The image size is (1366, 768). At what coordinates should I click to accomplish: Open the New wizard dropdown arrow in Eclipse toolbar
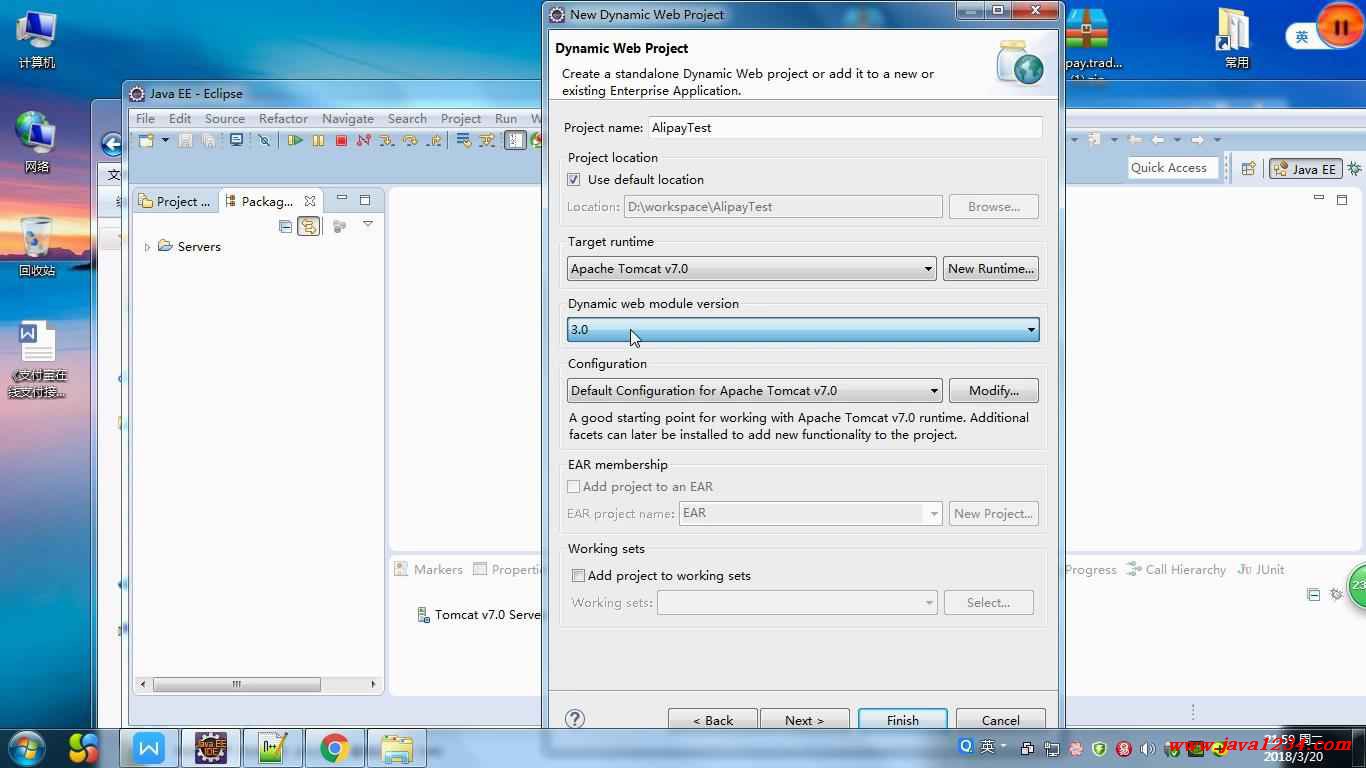(163, 141)
